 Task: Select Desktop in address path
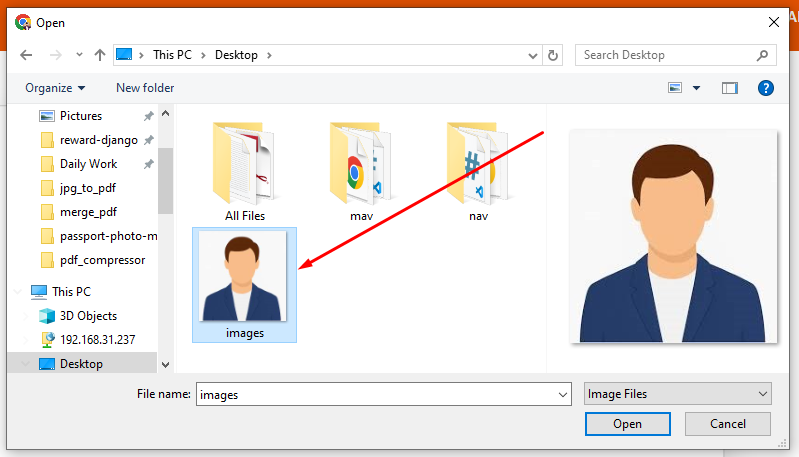click(x=236, y=55)
